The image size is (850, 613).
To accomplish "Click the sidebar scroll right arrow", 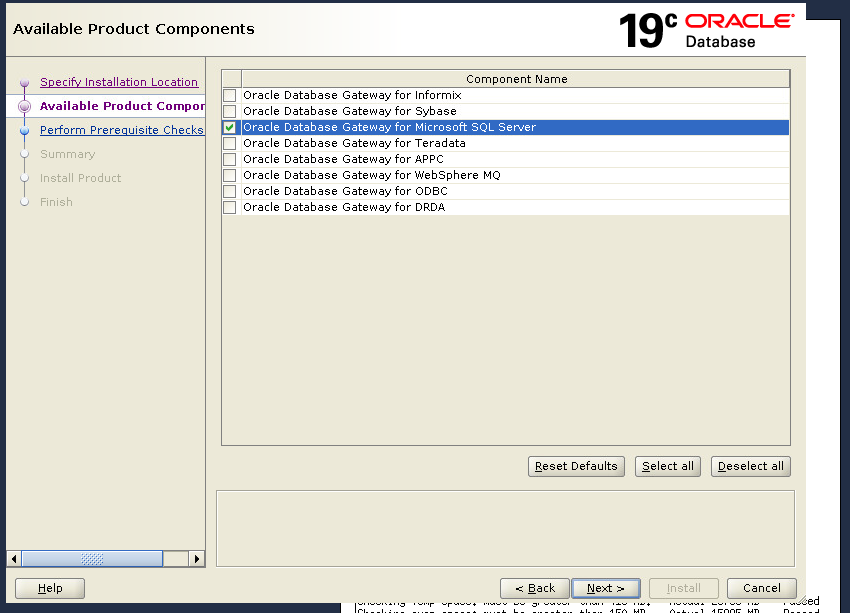I will point(197,558).
